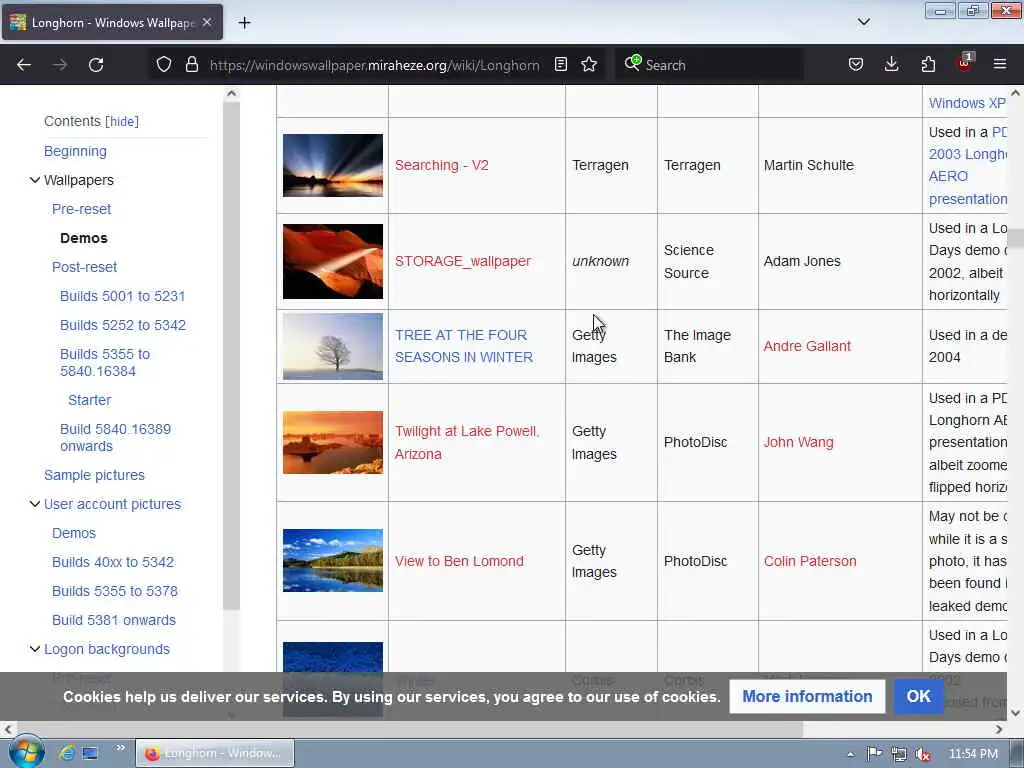Open network tray icon
Viewport: 1024px width, 768px height.
899,754
